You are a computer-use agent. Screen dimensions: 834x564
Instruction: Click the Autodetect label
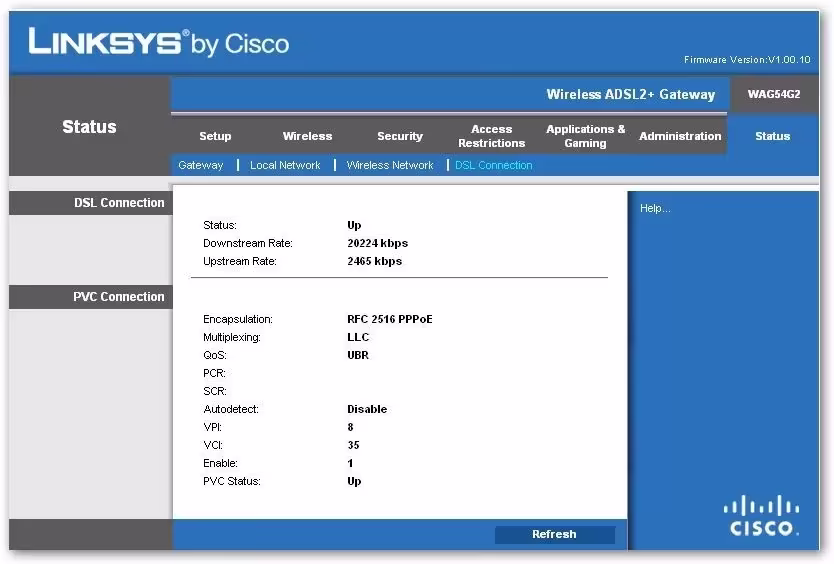tap(231, 409)
